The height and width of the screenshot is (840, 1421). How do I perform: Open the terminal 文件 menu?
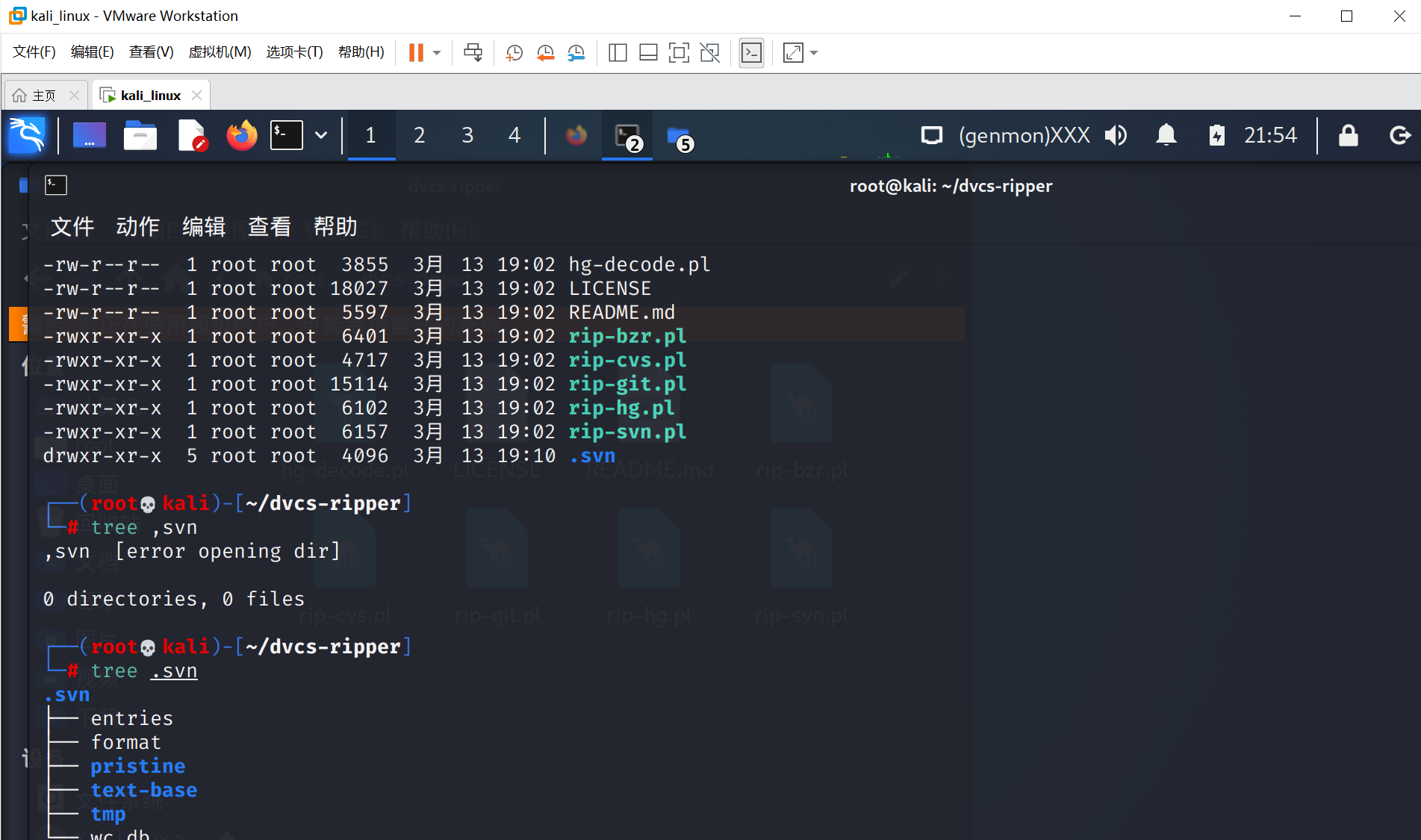click(x=72, y=226)
